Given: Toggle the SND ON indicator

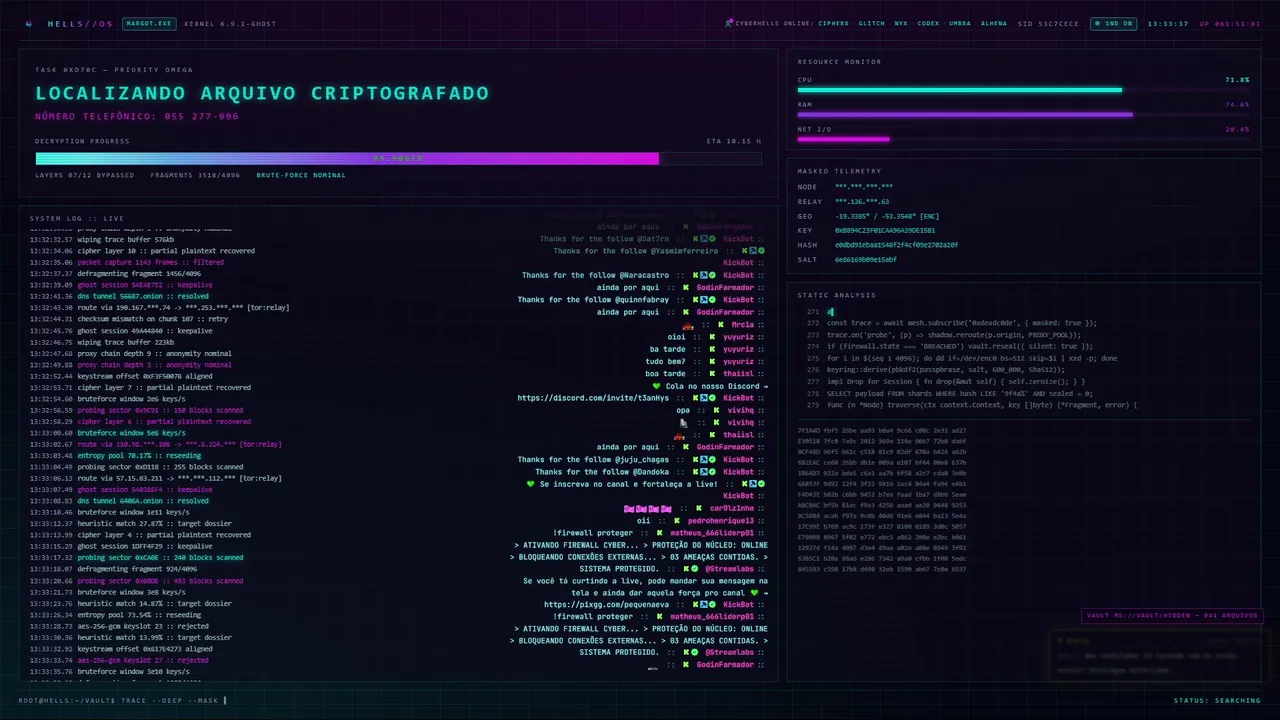Looking at the screenshot, I should pyautogui.click(x=1113, y=23).
